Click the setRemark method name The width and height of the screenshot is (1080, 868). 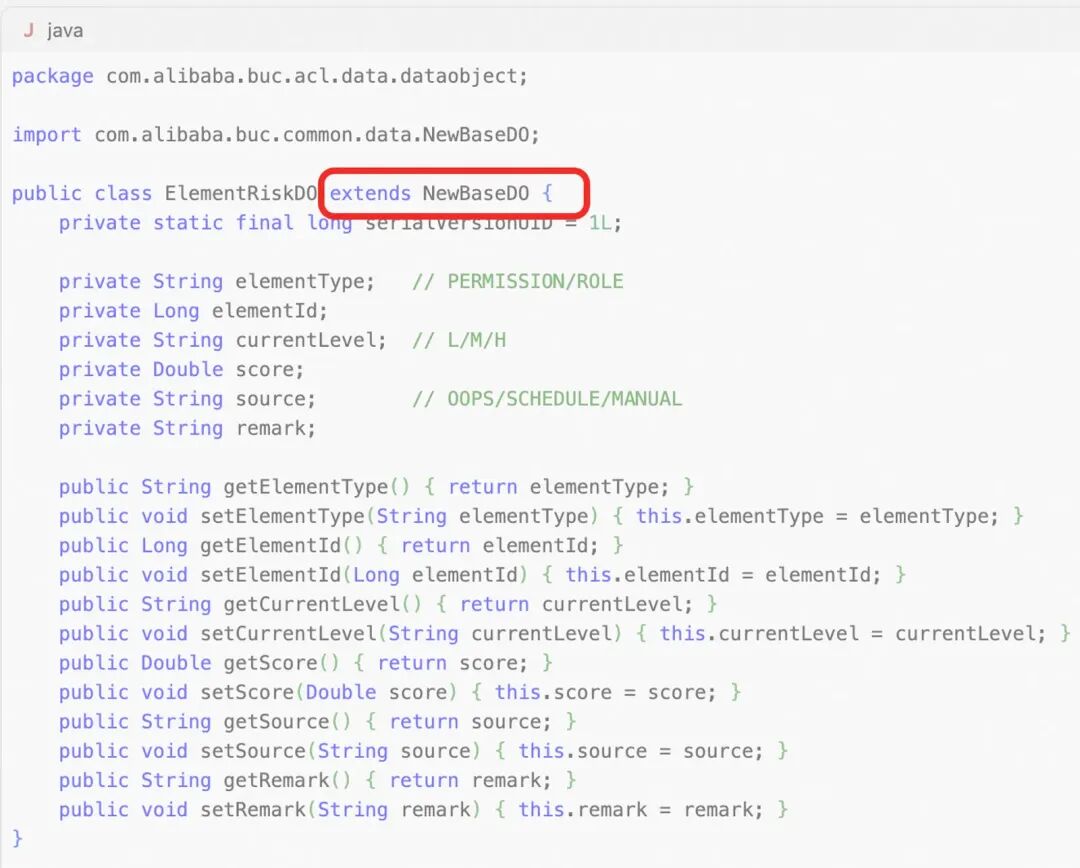(252, 809)
